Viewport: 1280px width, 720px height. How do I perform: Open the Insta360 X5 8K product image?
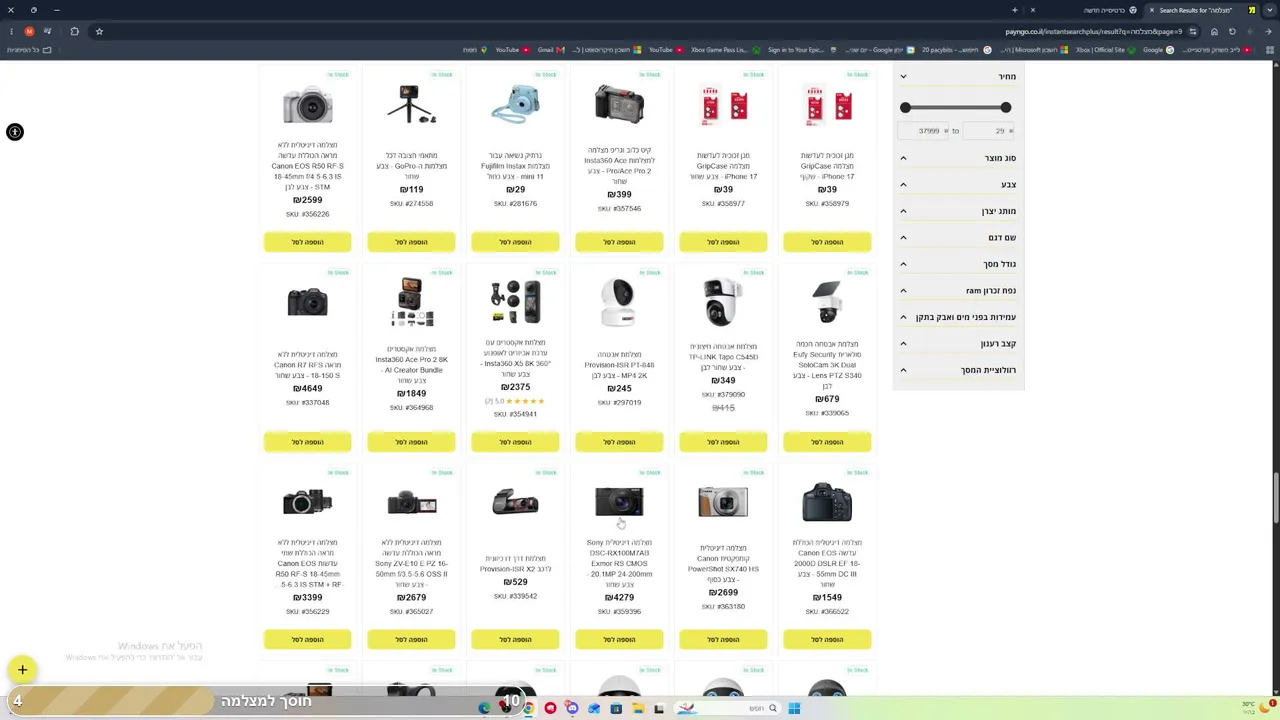pyautogui.click(x=515, y=302)
